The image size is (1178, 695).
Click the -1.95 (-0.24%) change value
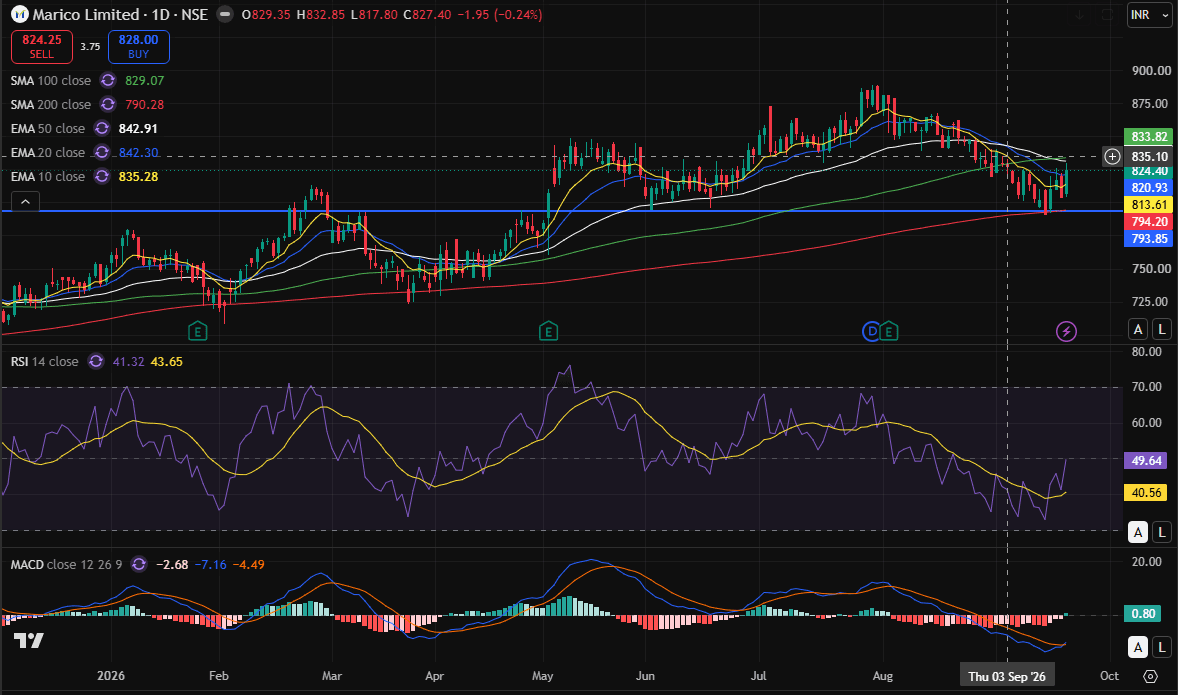click(500, 14)
